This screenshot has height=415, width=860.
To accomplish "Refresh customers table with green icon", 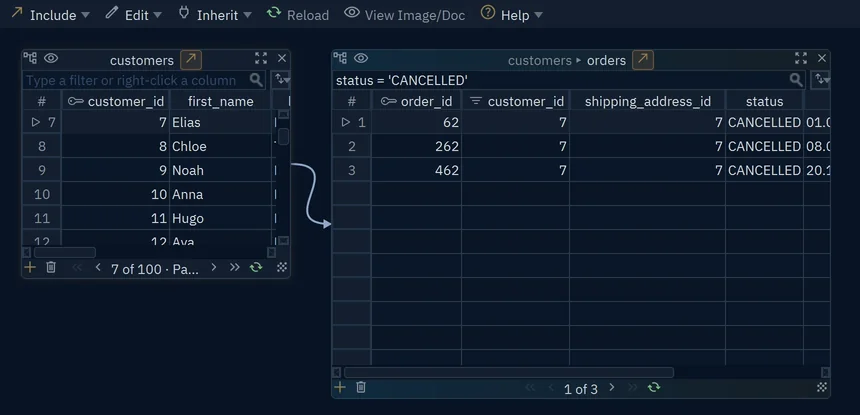I will 256,268.
